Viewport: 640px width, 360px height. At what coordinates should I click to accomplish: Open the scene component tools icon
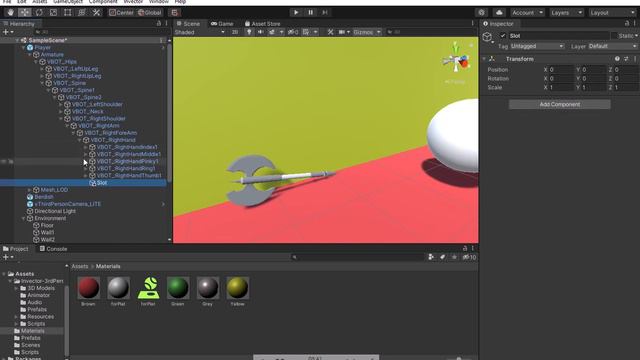(330, 32)
